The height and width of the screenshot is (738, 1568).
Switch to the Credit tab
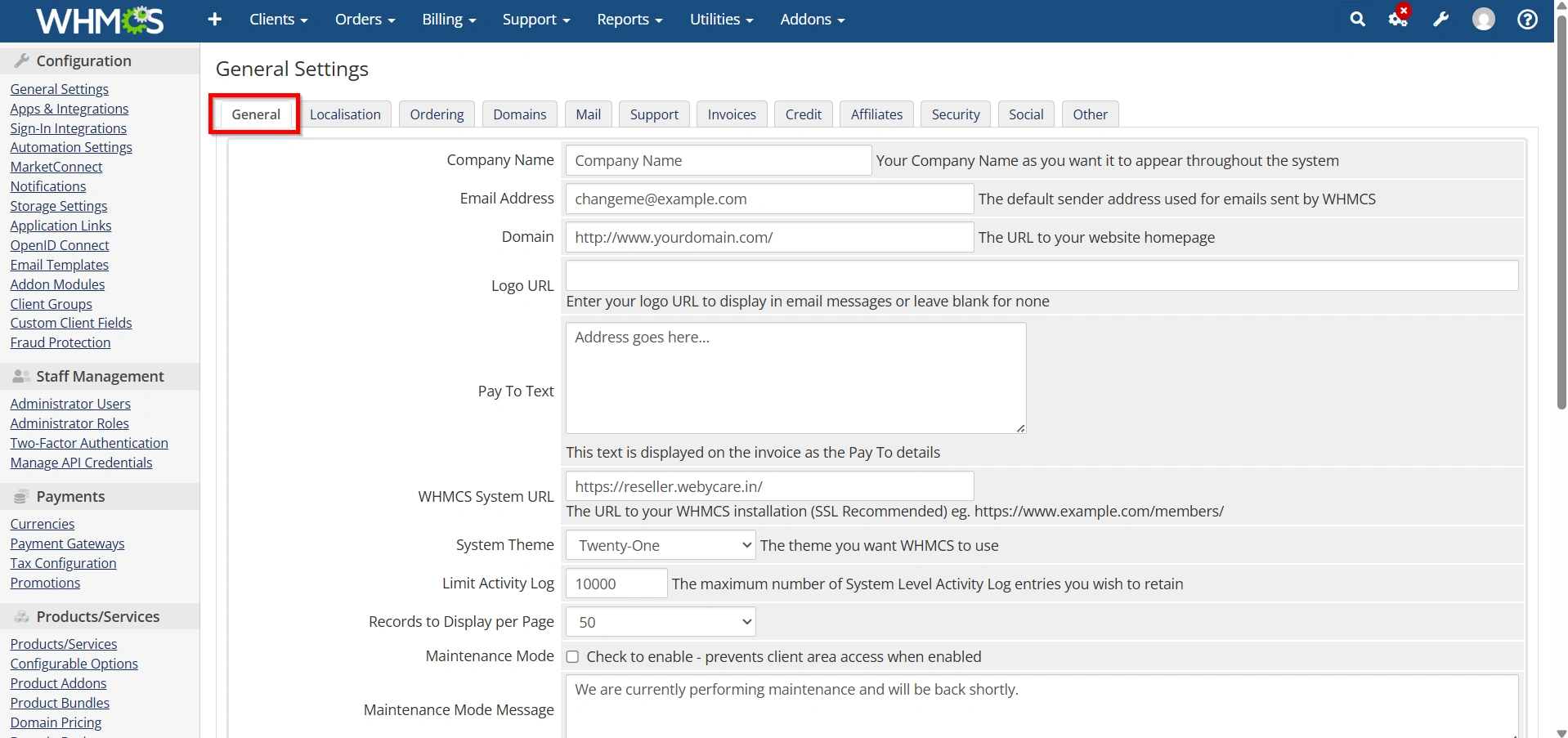[804, 114]
